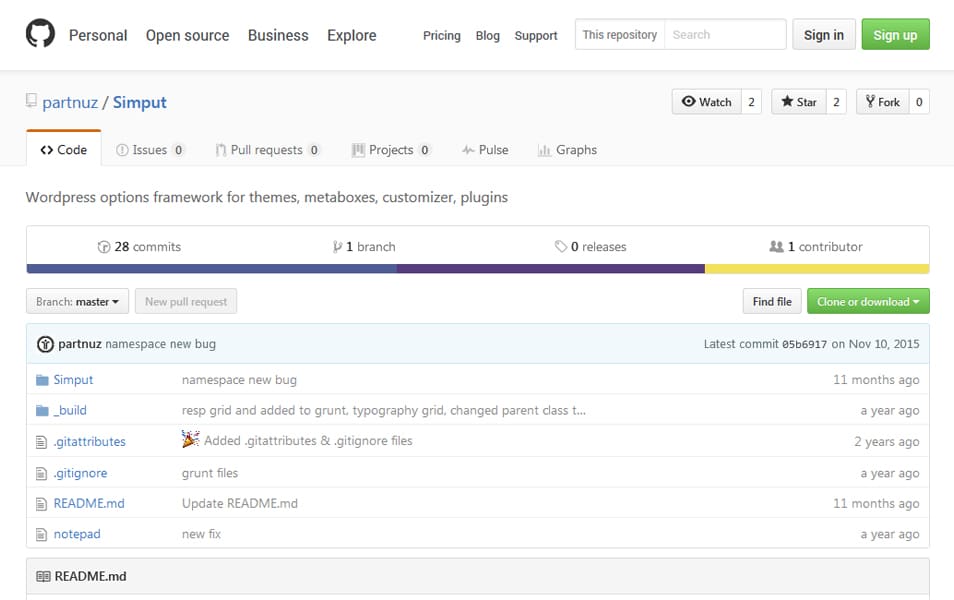Select Explore in the top navigation
The image size is (954, 600).
tap(352, 35)
